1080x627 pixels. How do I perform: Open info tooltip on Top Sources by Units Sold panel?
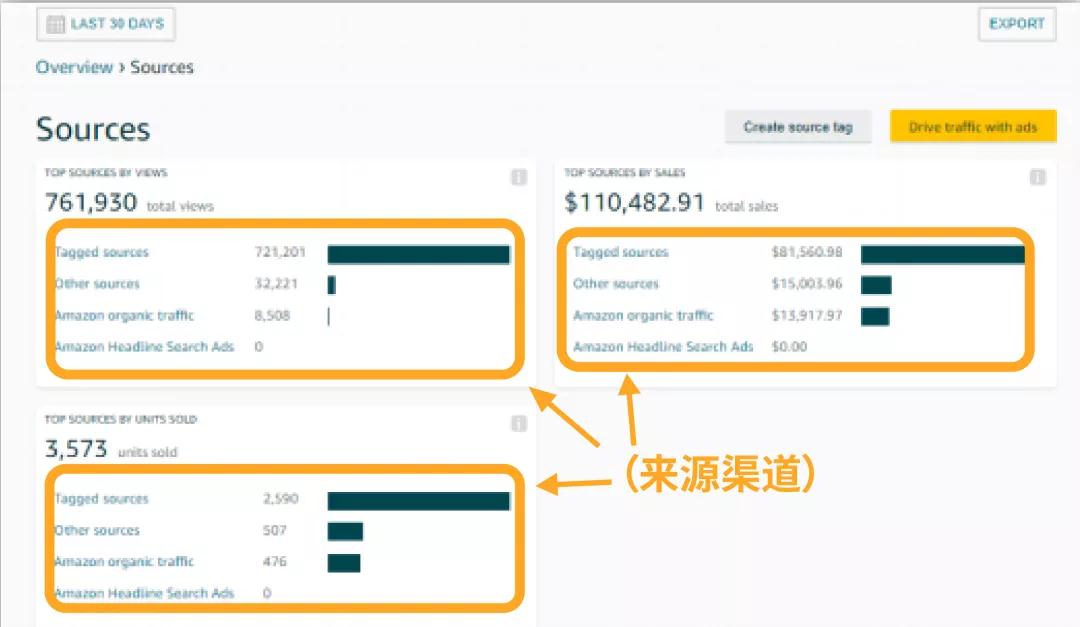pos(519,423)
